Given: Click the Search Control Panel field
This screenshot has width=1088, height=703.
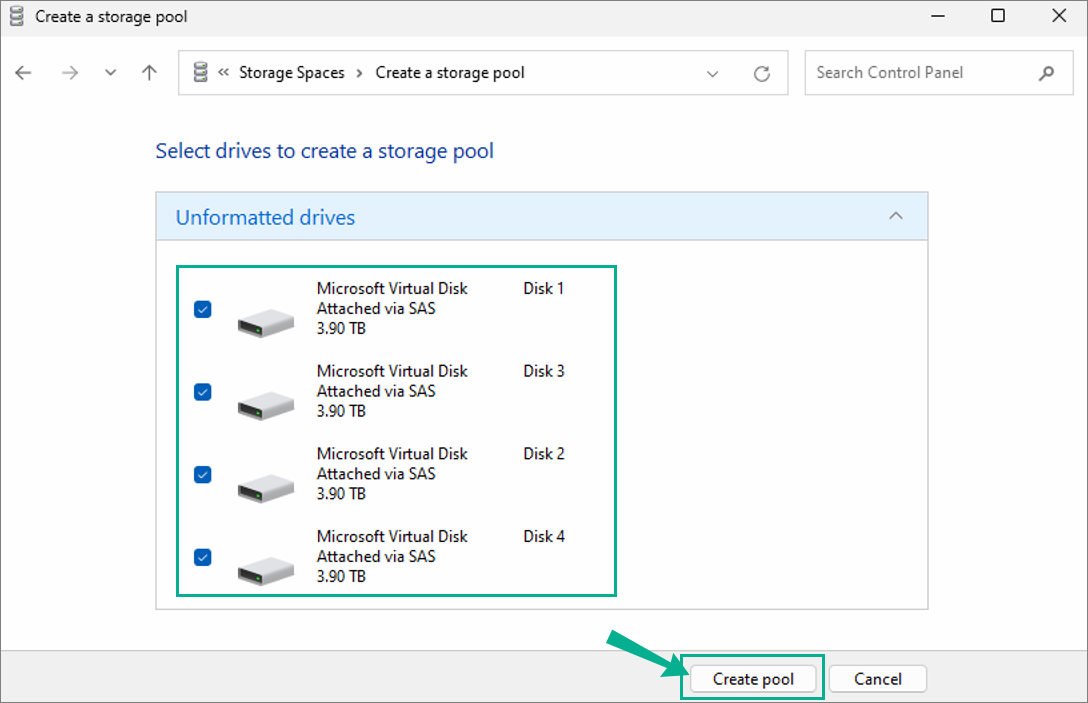Looking at the screenshot, I should click(x=939, y=72).
